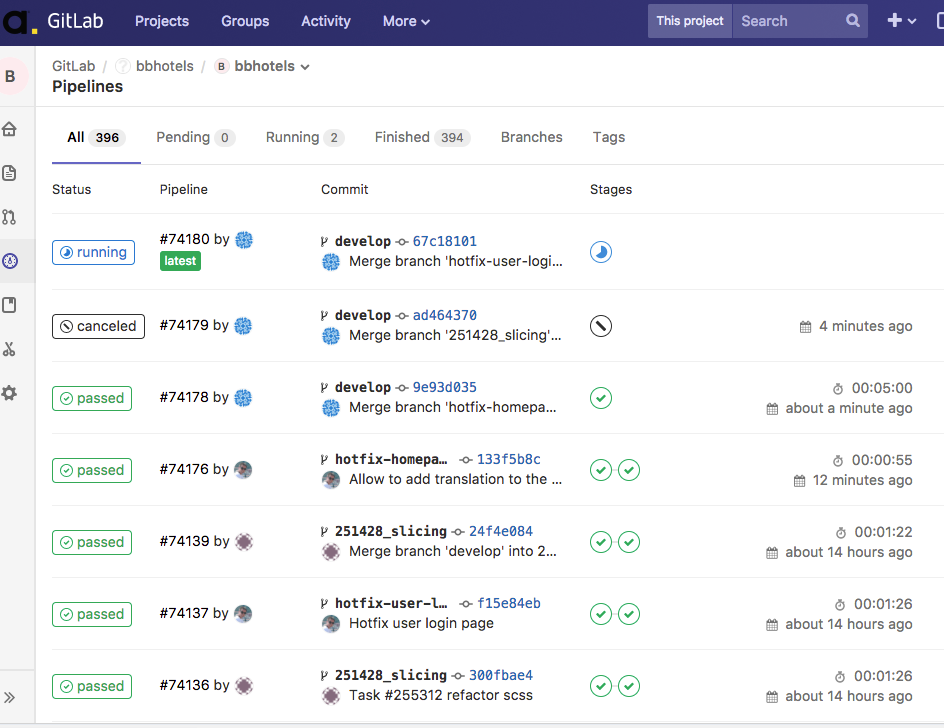Click first passed stage icon of pipeline #74139

(601, 542)
